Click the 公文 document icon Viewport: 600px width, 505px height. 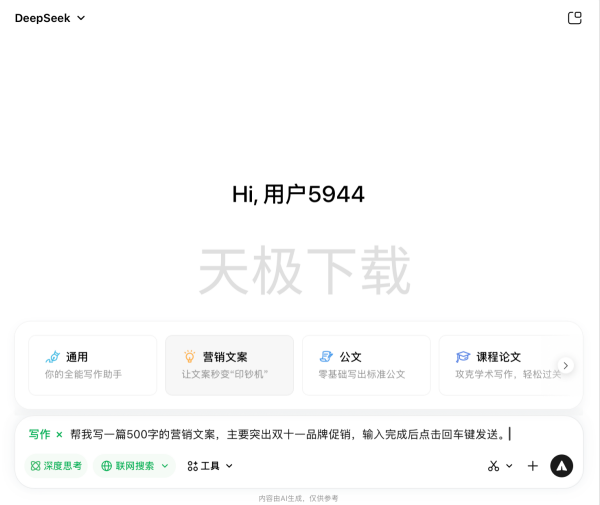[x=326, y=357]
